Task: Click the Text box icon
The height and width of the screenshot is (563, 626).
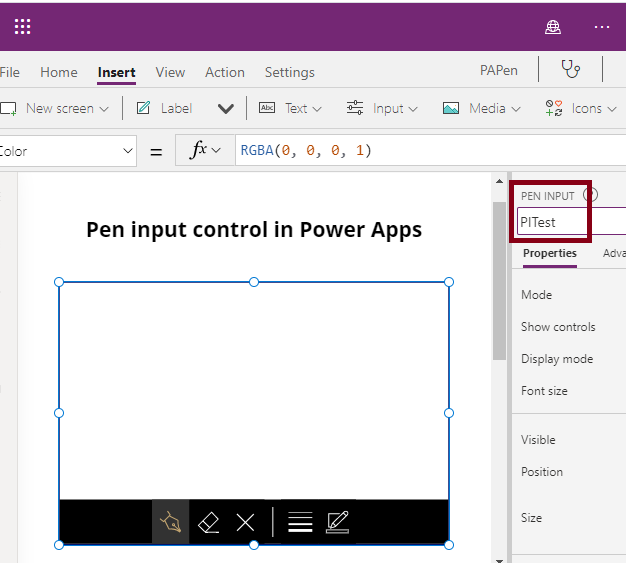Action: (x=267, y=108)
